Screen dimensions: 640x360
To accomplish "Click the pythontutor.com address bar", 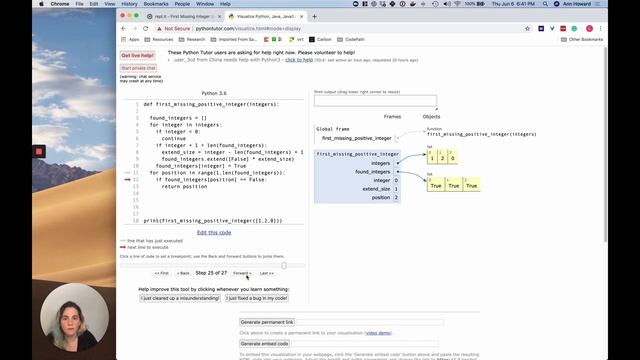I will coord(248,29).
